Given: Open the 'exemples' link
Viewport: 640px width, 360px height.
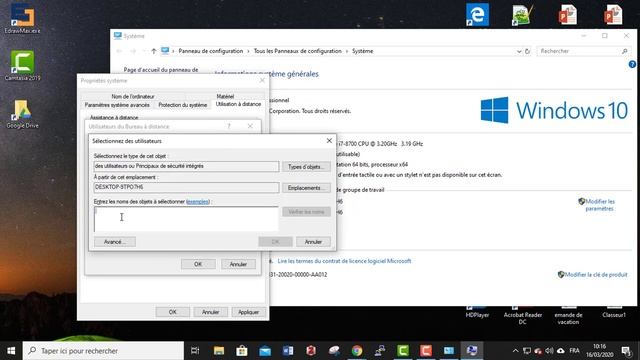Looking at the screenshot, I should [198, 202].
